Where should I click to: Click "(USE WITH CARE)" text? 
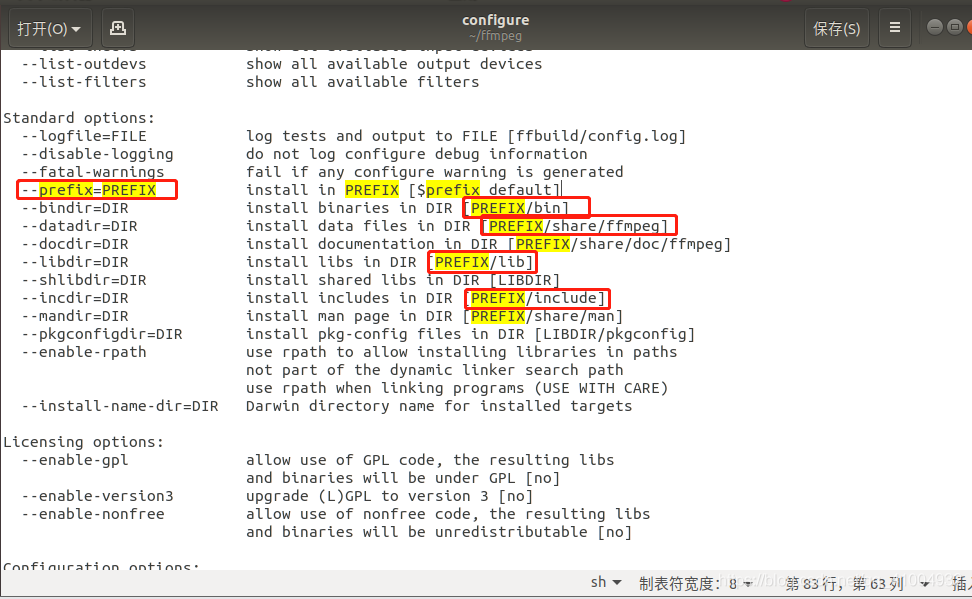[601, 388]
